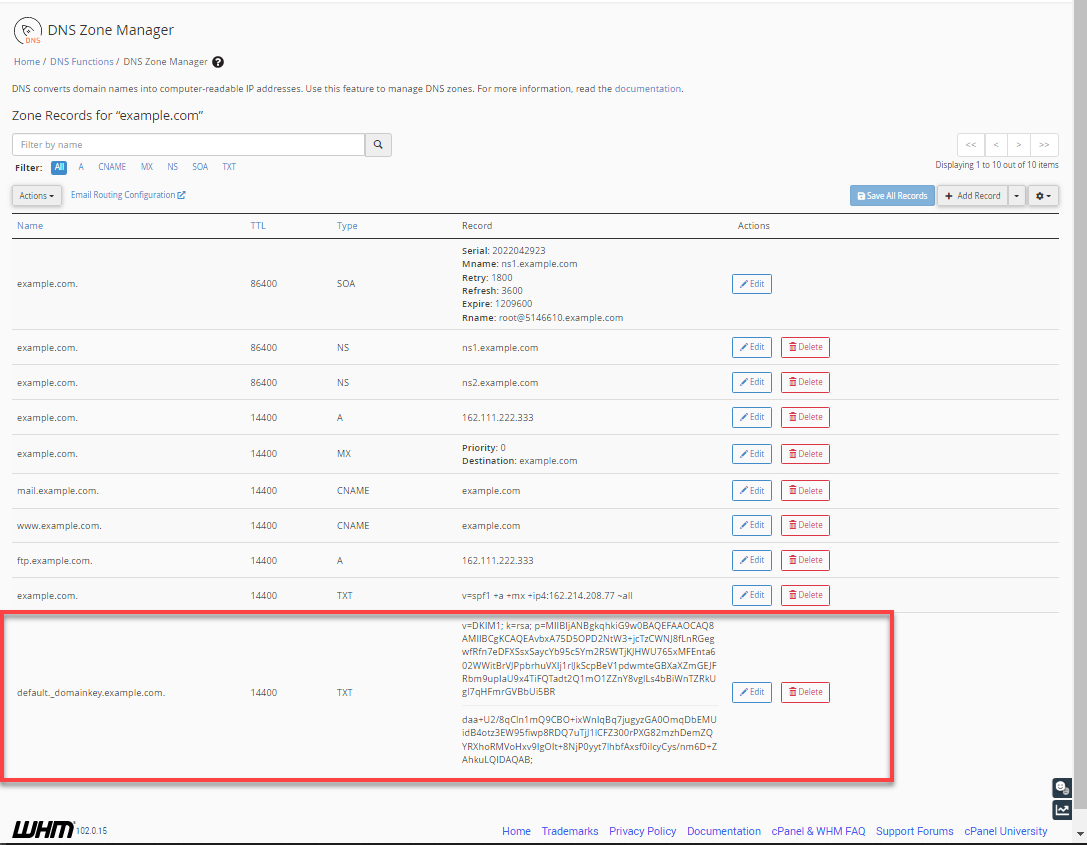This screenshot has width=1087, height=845.
Task: Switch to the All records filter
Action: [x=58, y=167]
